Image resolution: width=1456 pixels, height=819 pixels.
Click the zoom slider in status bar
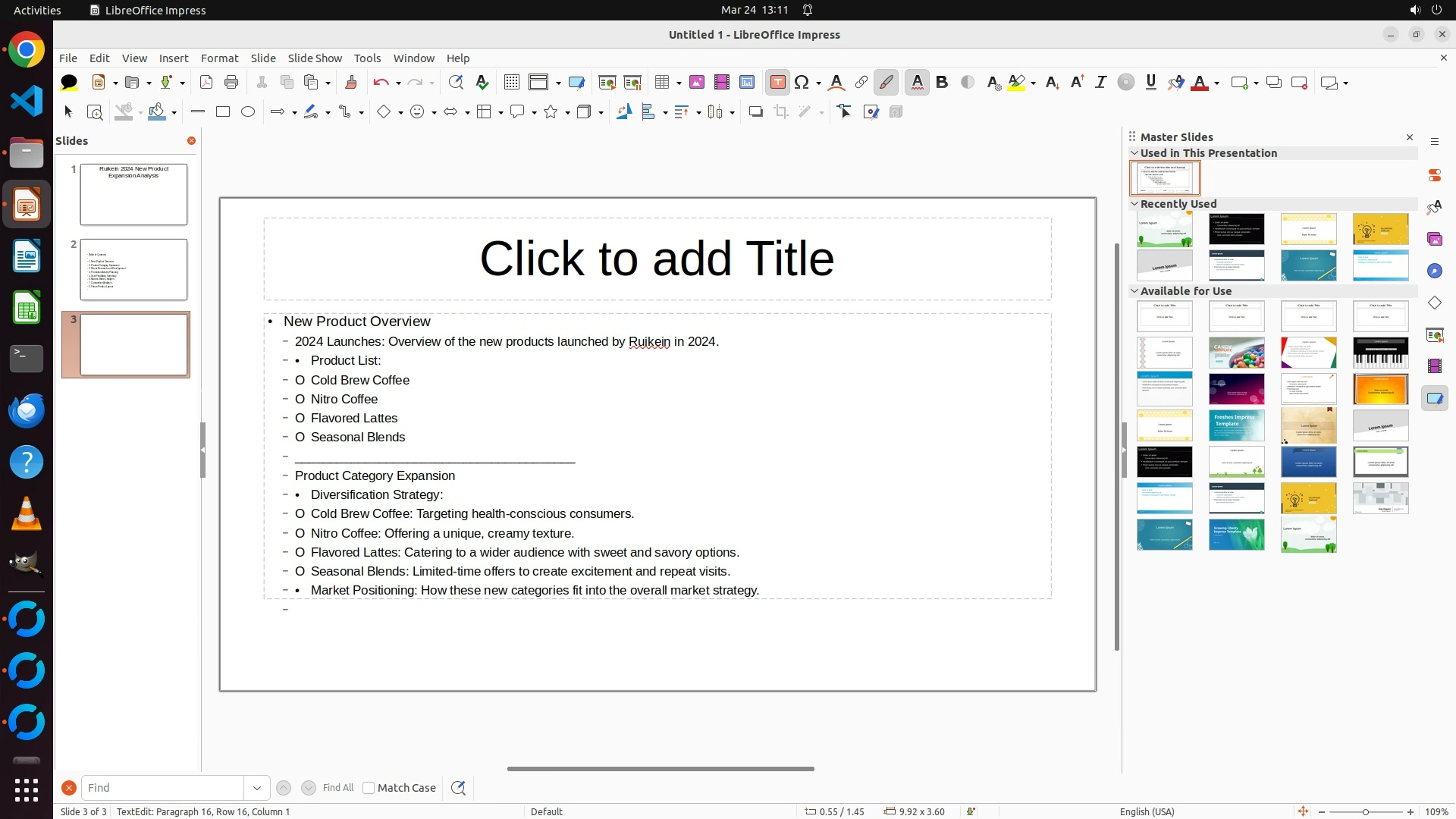1365,812
